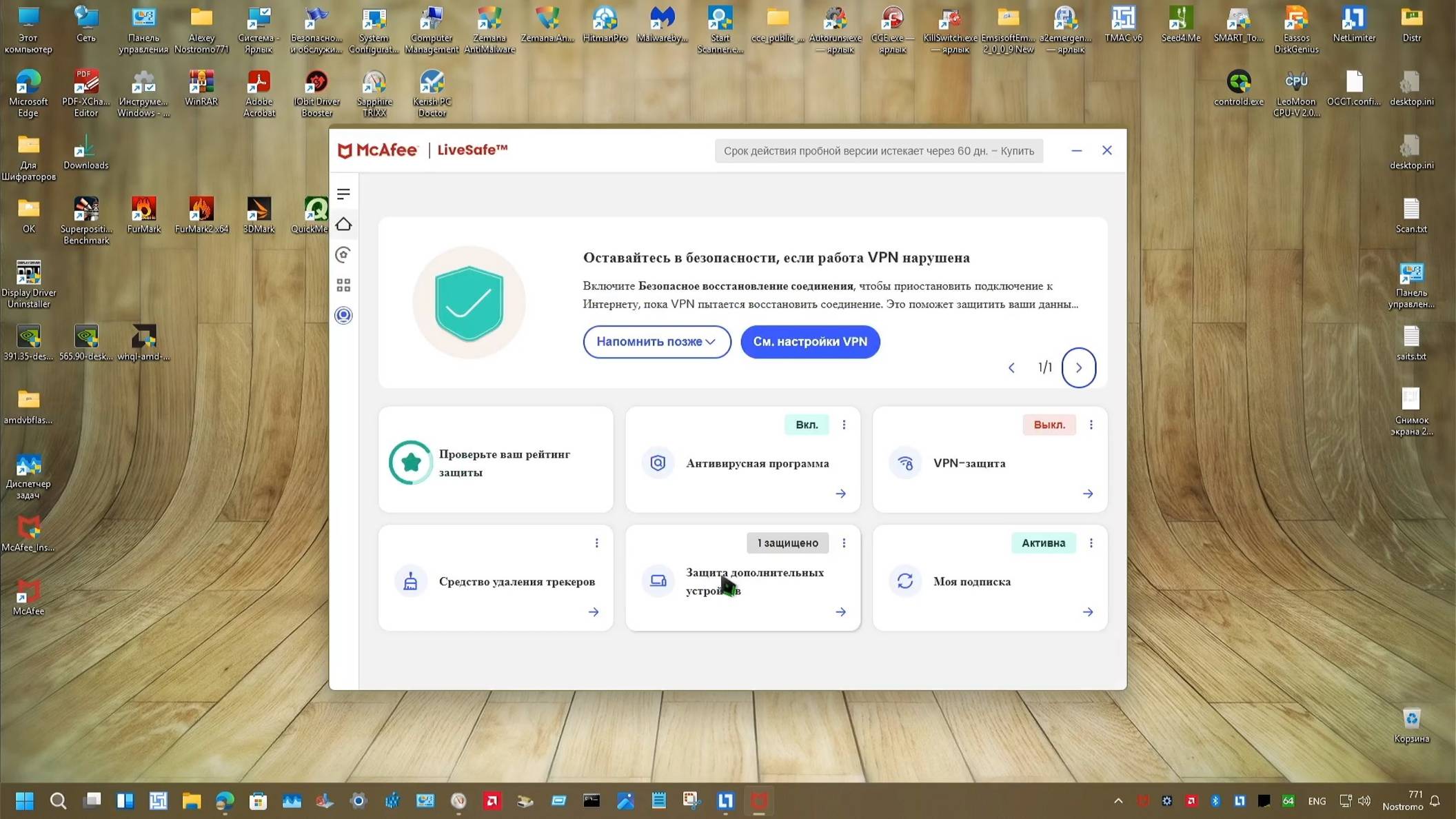
Task: Click the My subscription refresh icon
Action: (x=905, y=581)
